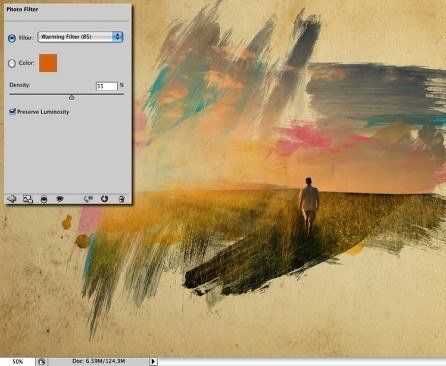This screenshot has width=446, height=366.
Task: Expand the status bar info arrow menu
Action: (x=153, y=361)
